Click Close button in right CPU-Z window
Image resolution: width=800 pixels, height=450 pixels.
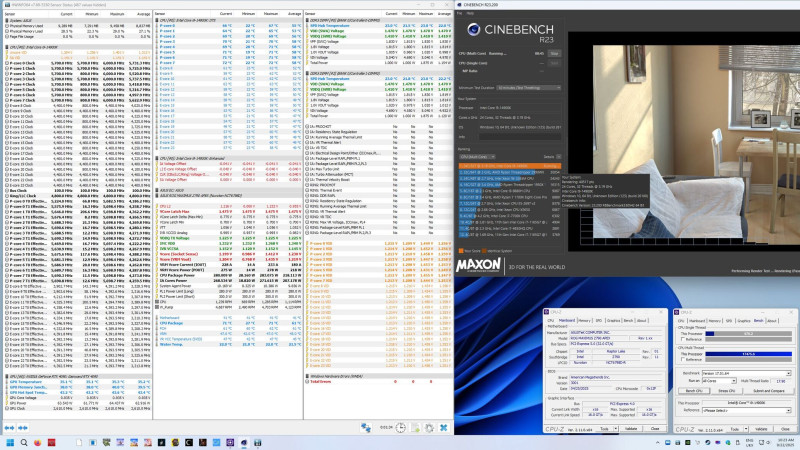(785, 429)
